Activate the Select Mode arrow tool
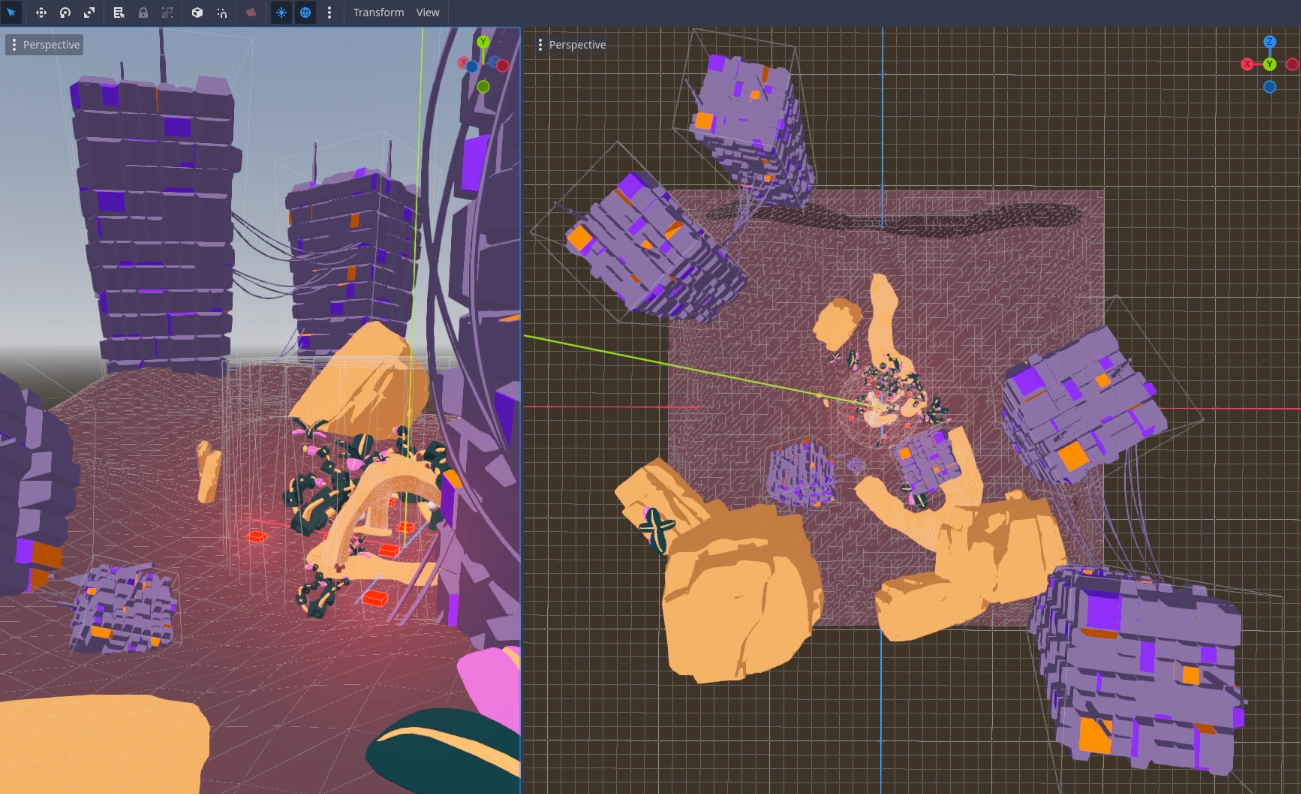This screenshot has width=1301, height=794. pyautogui.click(x=12, y=13)
